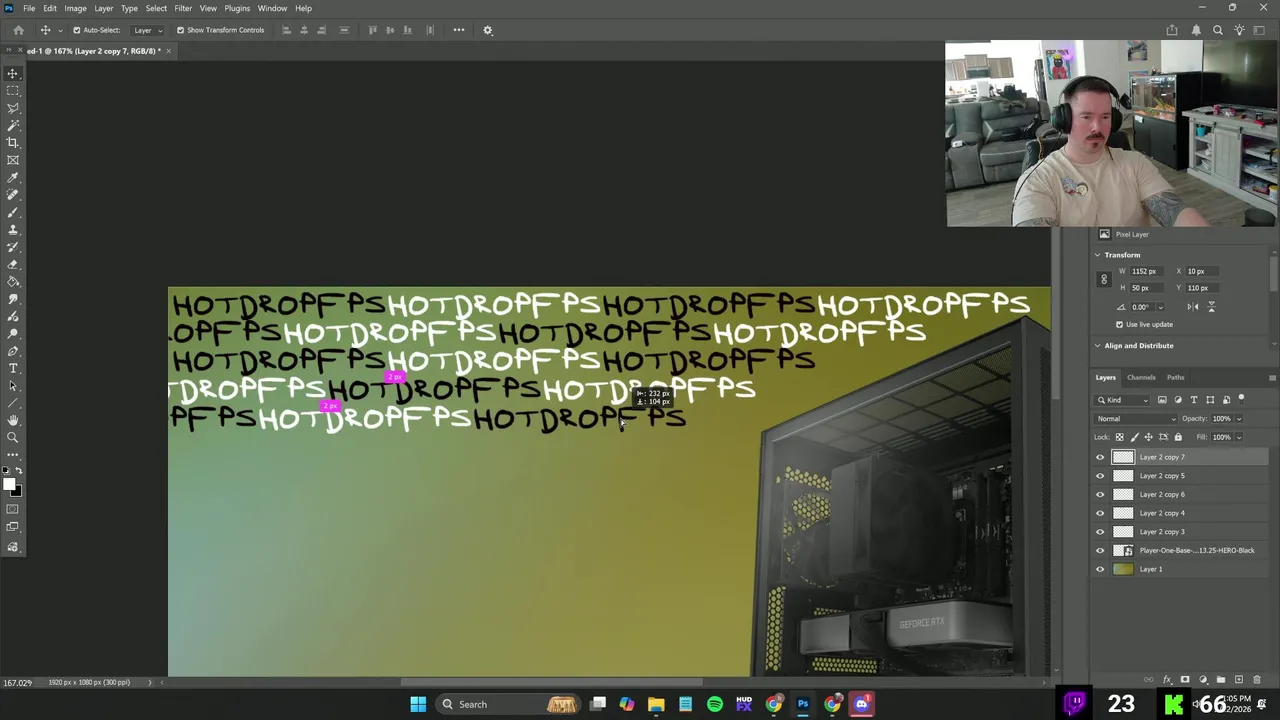The width and height of the screenshot is (1280, 720).
Task: Open the File menu
Action: (29, 8)
